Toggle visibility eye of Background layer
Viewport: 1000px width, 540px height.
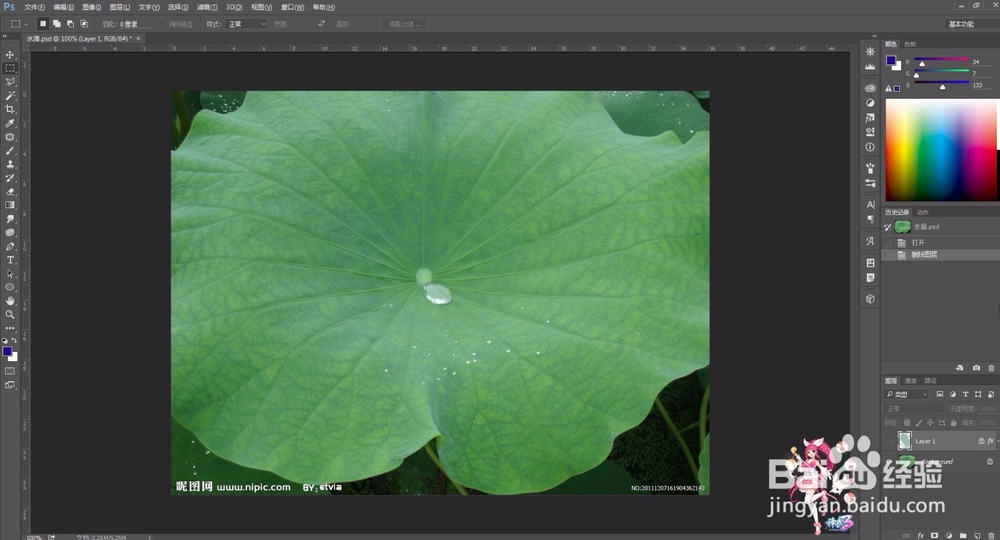[889, 461]
